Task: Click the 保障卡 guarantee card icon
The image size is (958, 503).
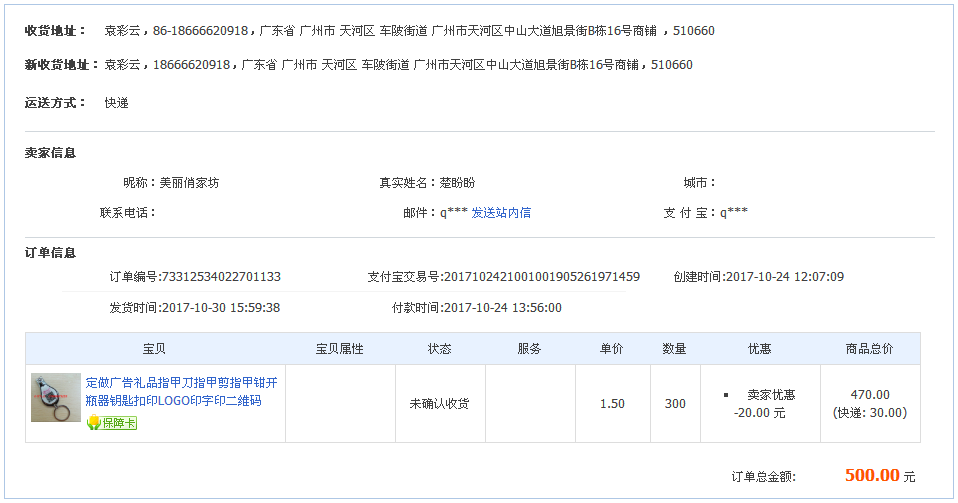Action: tap(111, 423)
